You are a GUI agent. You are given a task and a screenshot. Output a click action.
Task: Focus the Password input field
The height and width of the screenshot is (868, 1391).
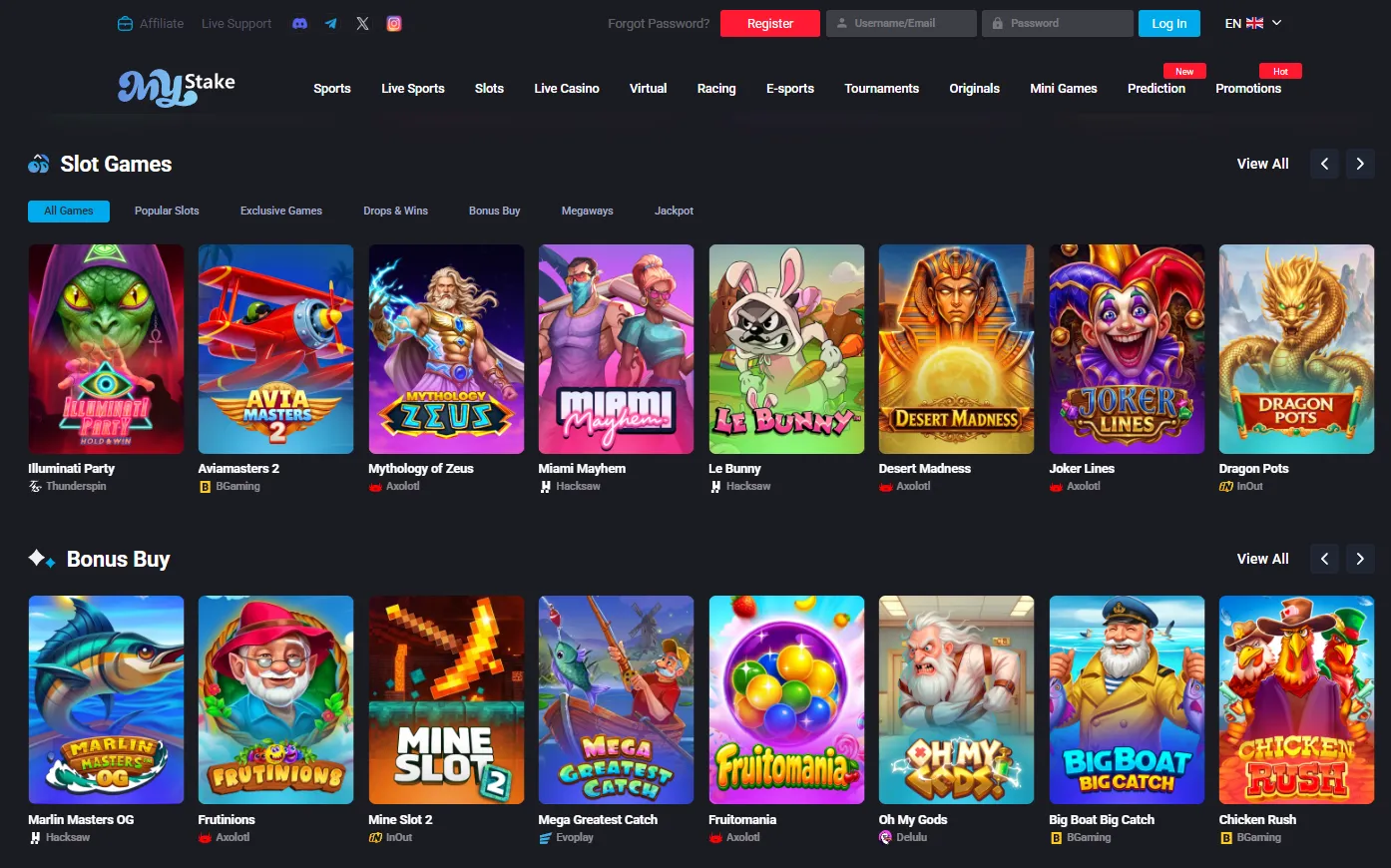tap(1058, 23)
